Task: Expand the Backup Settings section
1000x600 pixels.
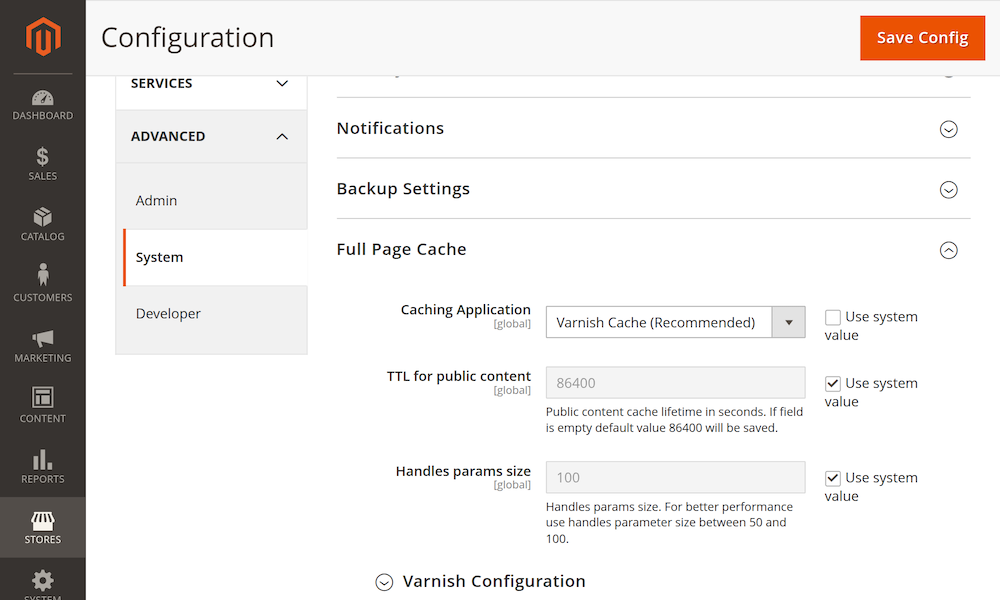Action: tap(948, 190)
